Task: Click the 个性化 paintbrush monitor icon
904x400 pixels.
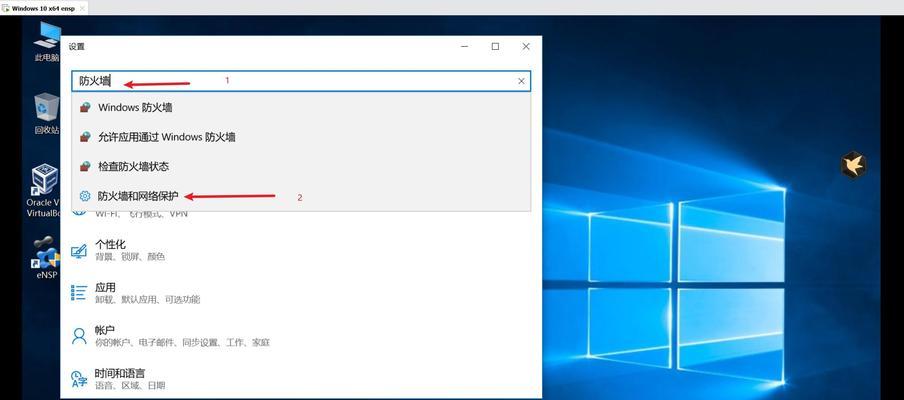Action: [x=78, y=251]
